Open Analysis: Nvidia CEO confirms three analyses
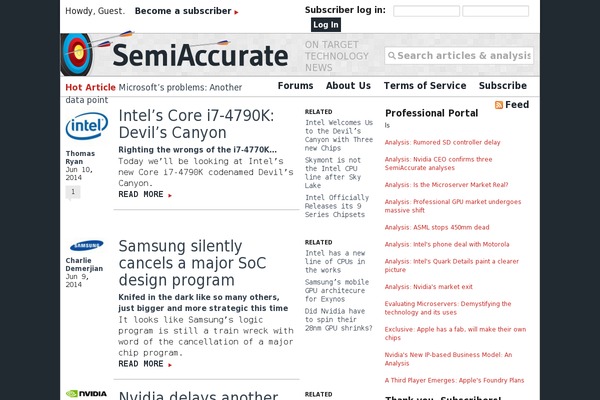Image resolution: width=600 pixels, height=400 pixels. pos(439,163)
